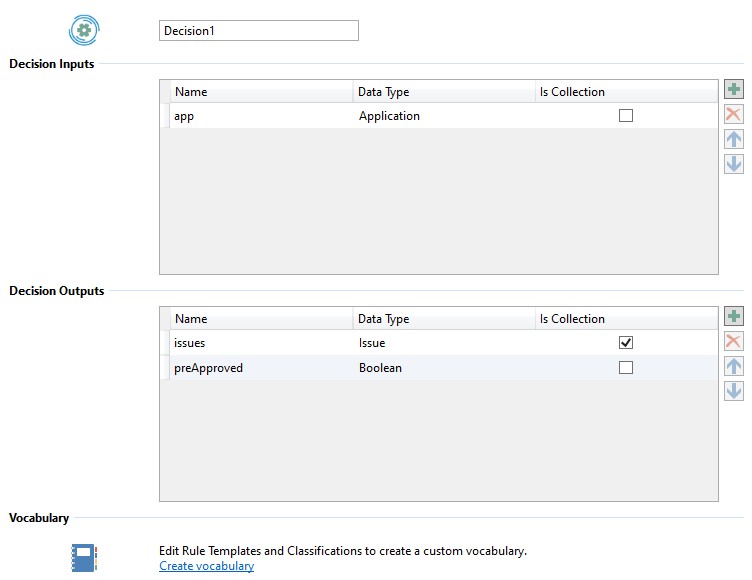Click the add button for Decision Inputs
The image size is (752, 580).
734,91
